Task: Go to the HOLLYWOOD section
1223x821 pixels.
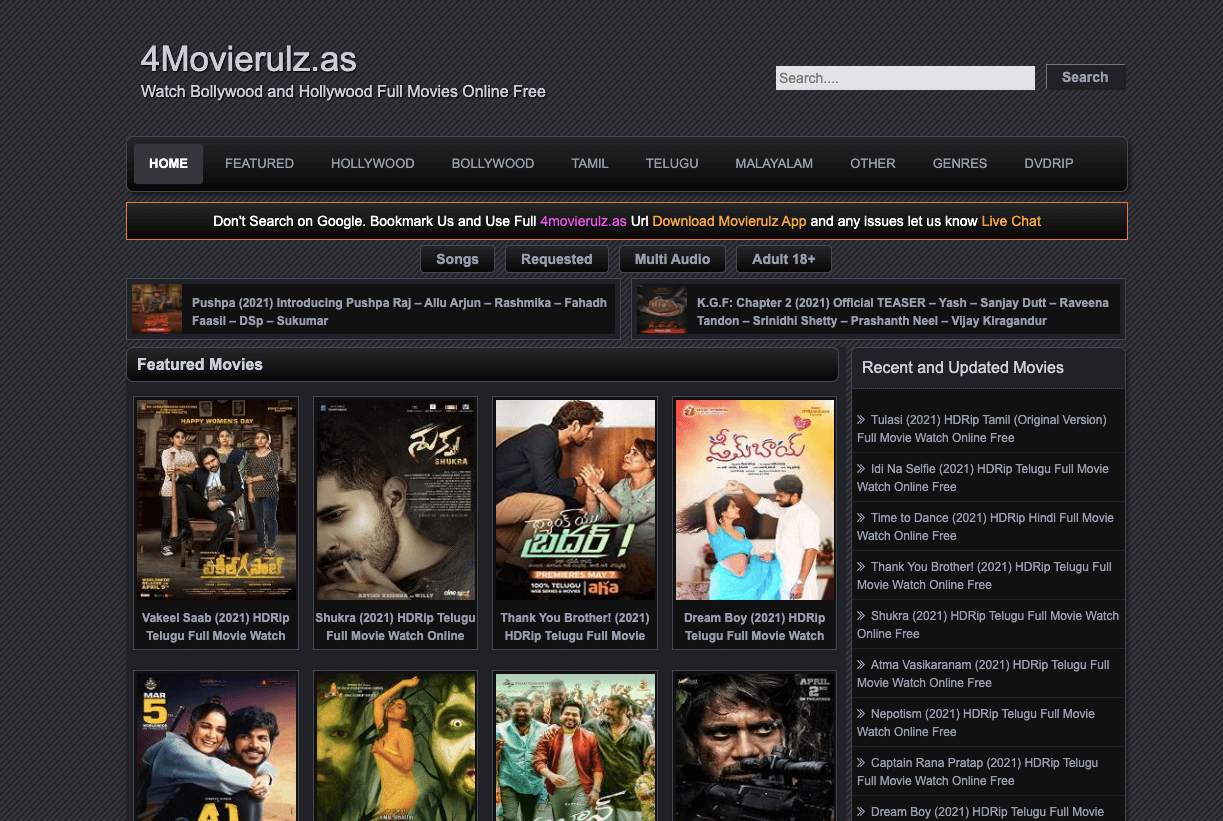Action: (373, 164)
